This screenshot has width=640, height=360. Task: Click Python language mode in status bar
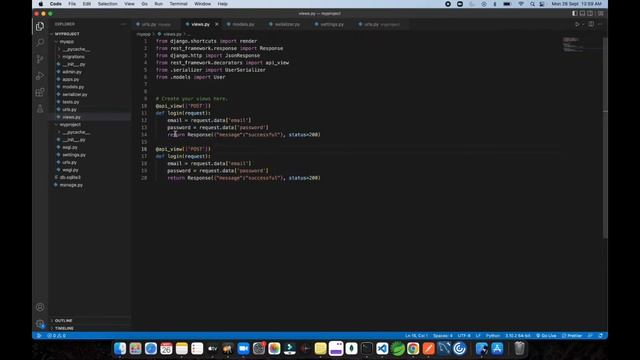pyautogui.click(x=493, y=336)
